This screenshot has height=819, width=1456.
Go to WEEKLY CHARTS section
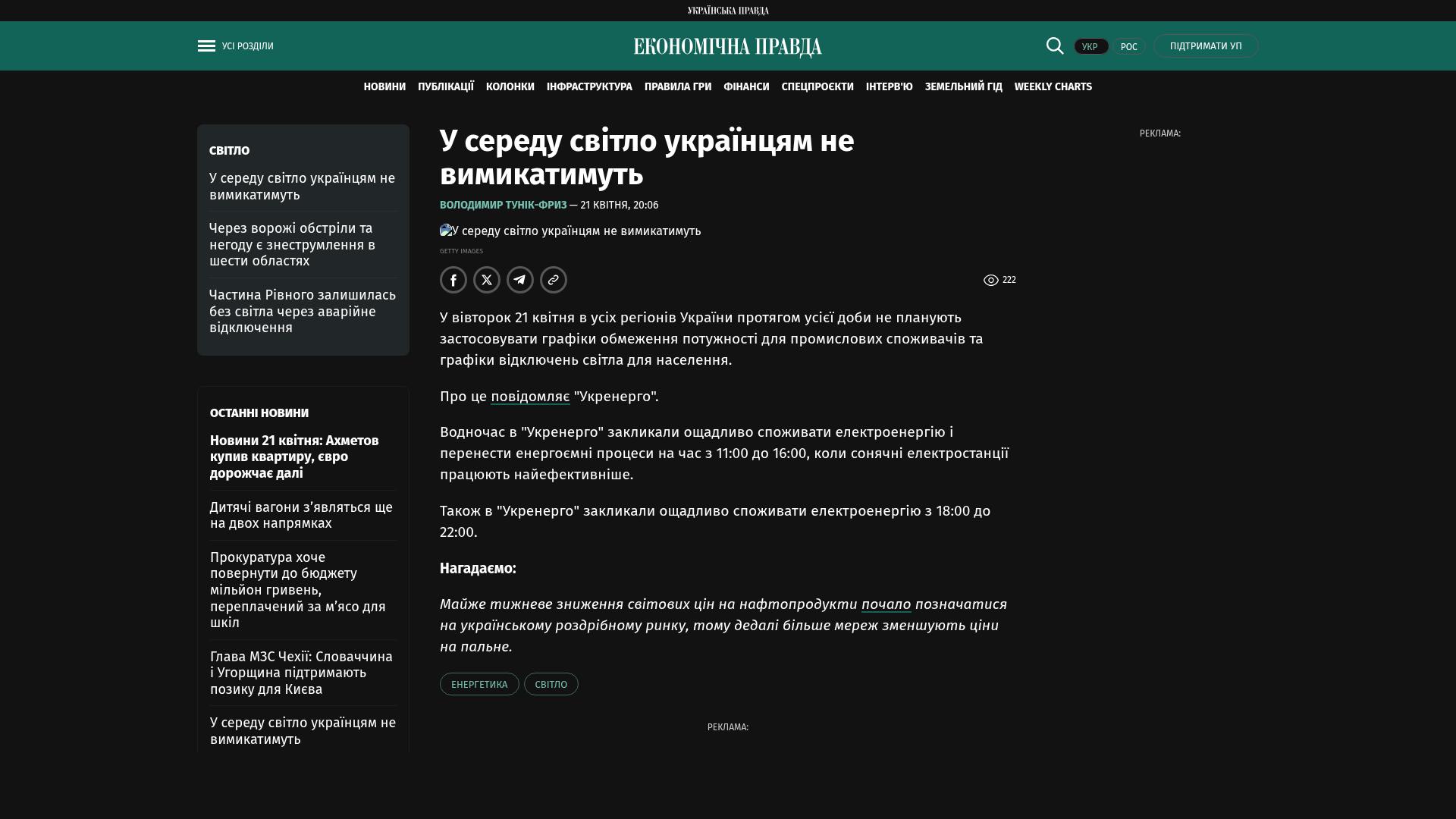(x=1053, y=87)
